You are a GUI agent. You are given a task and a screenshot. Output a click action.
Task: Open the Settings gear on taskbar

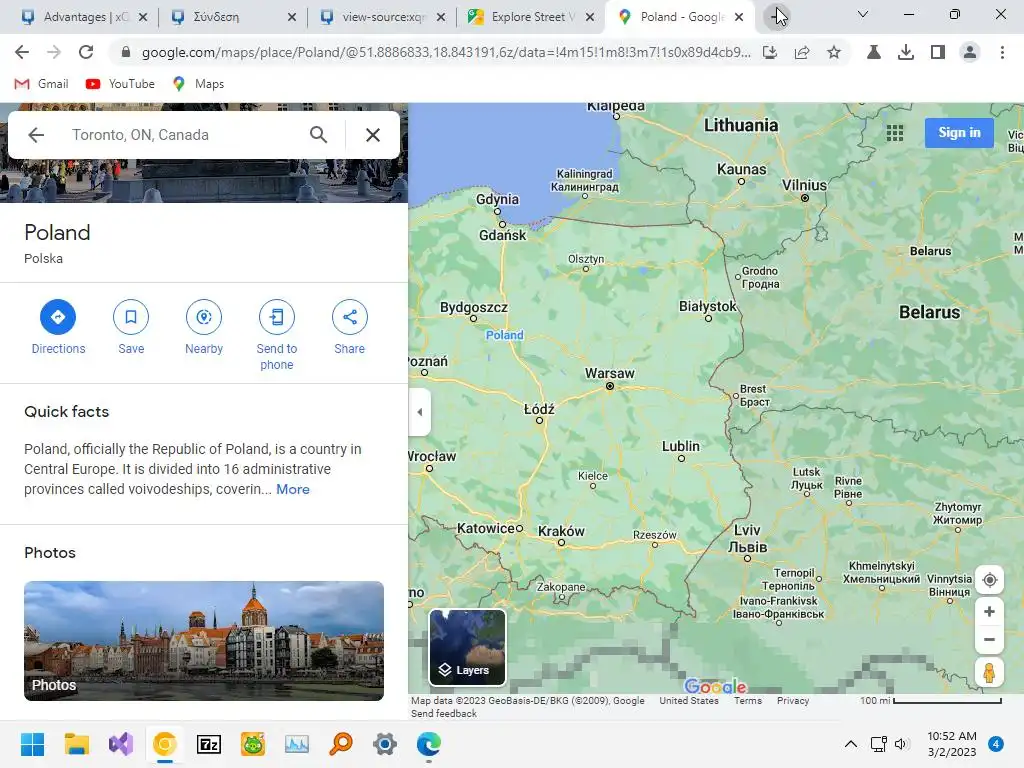[385, 744]
